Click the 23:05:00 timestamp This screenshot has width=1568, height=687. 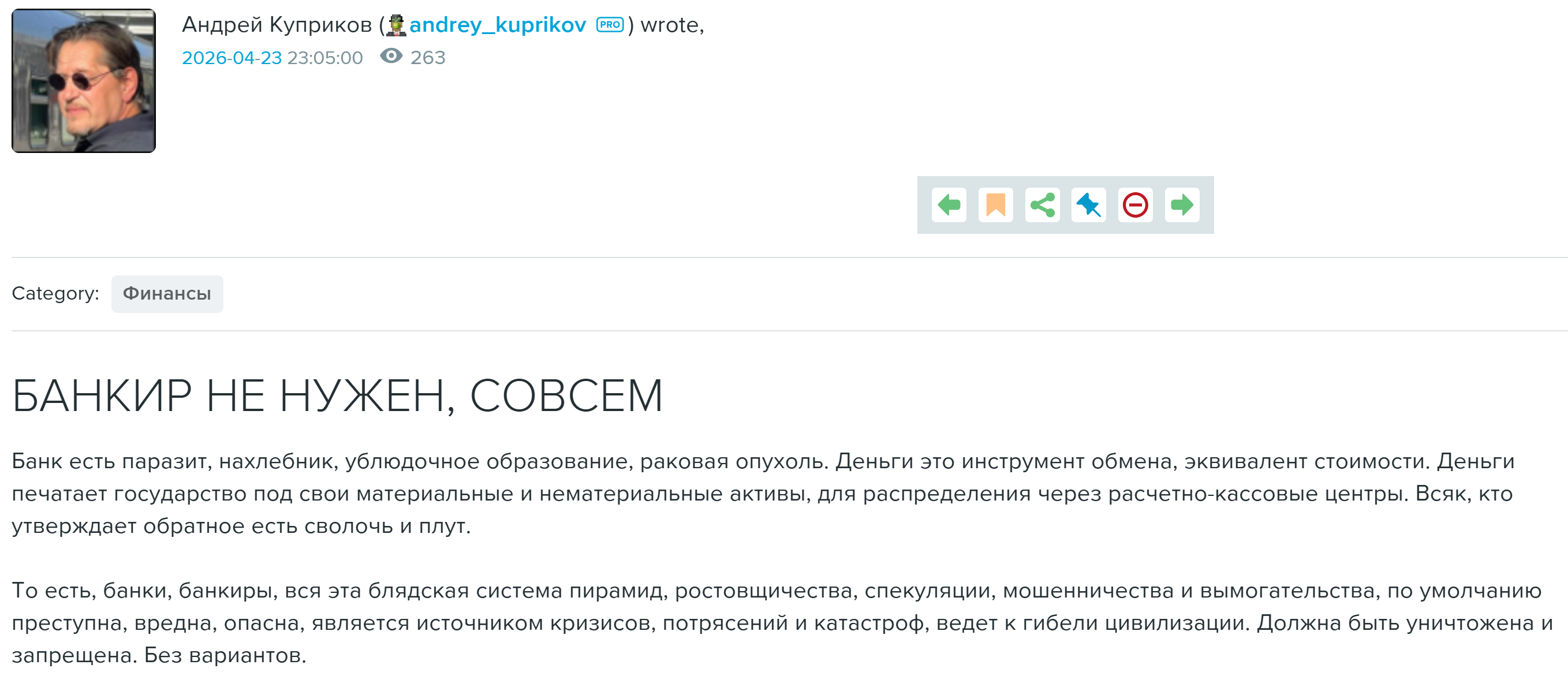pos(324,58)
